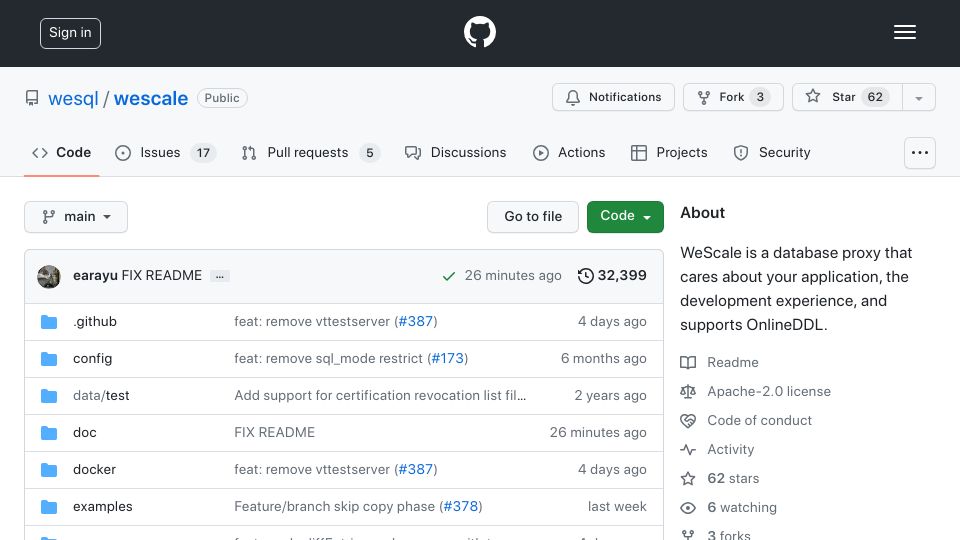Click the GitHub Octocat logo
The width and height of the screenshot is (960, 540).
[479, 32]
